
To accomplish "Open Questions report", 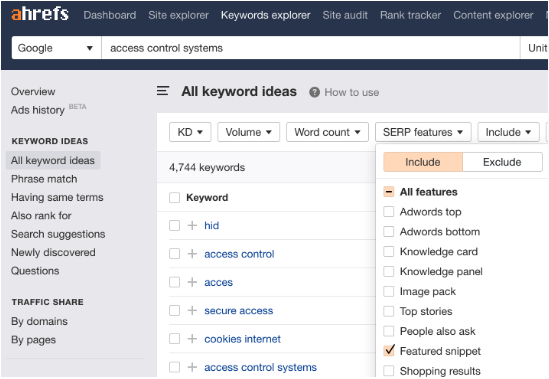I will [35, 271].
